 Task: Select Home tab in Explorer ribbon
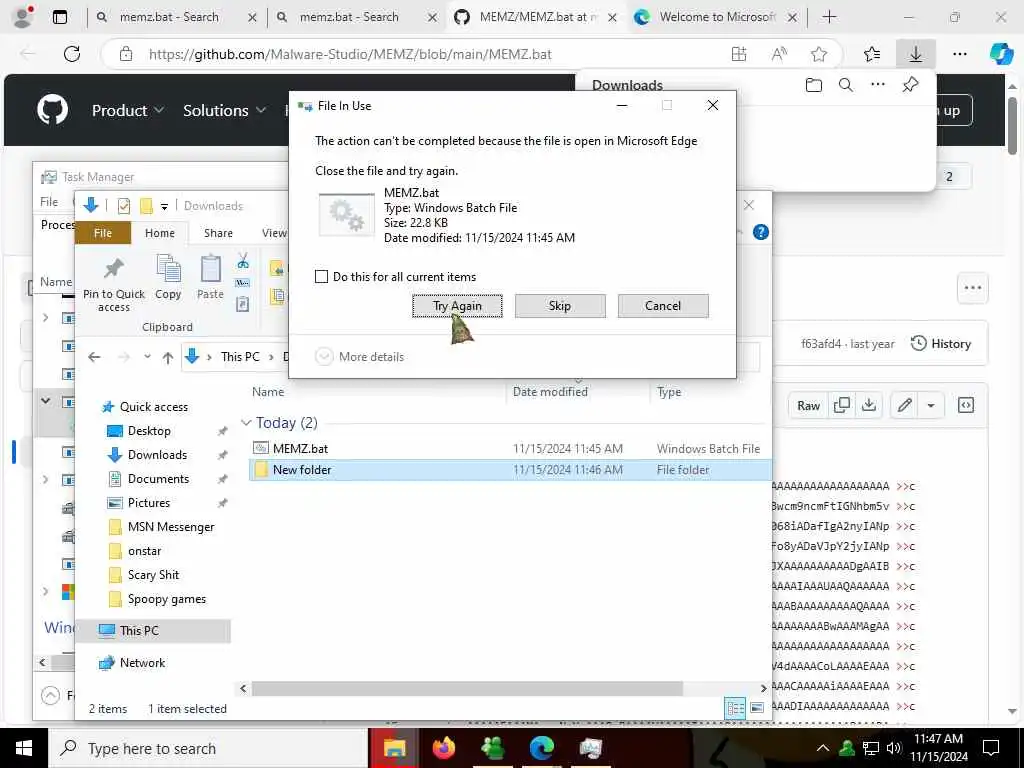coord(160,233)
